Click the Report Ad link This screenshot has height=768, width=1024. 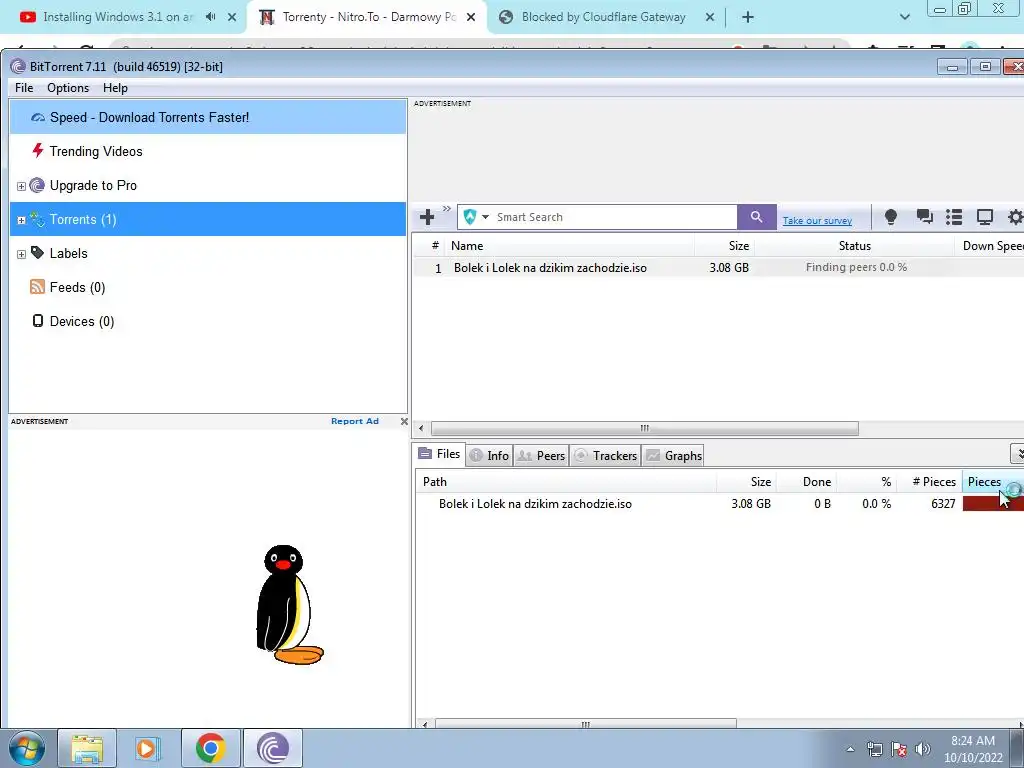(355, 421)
